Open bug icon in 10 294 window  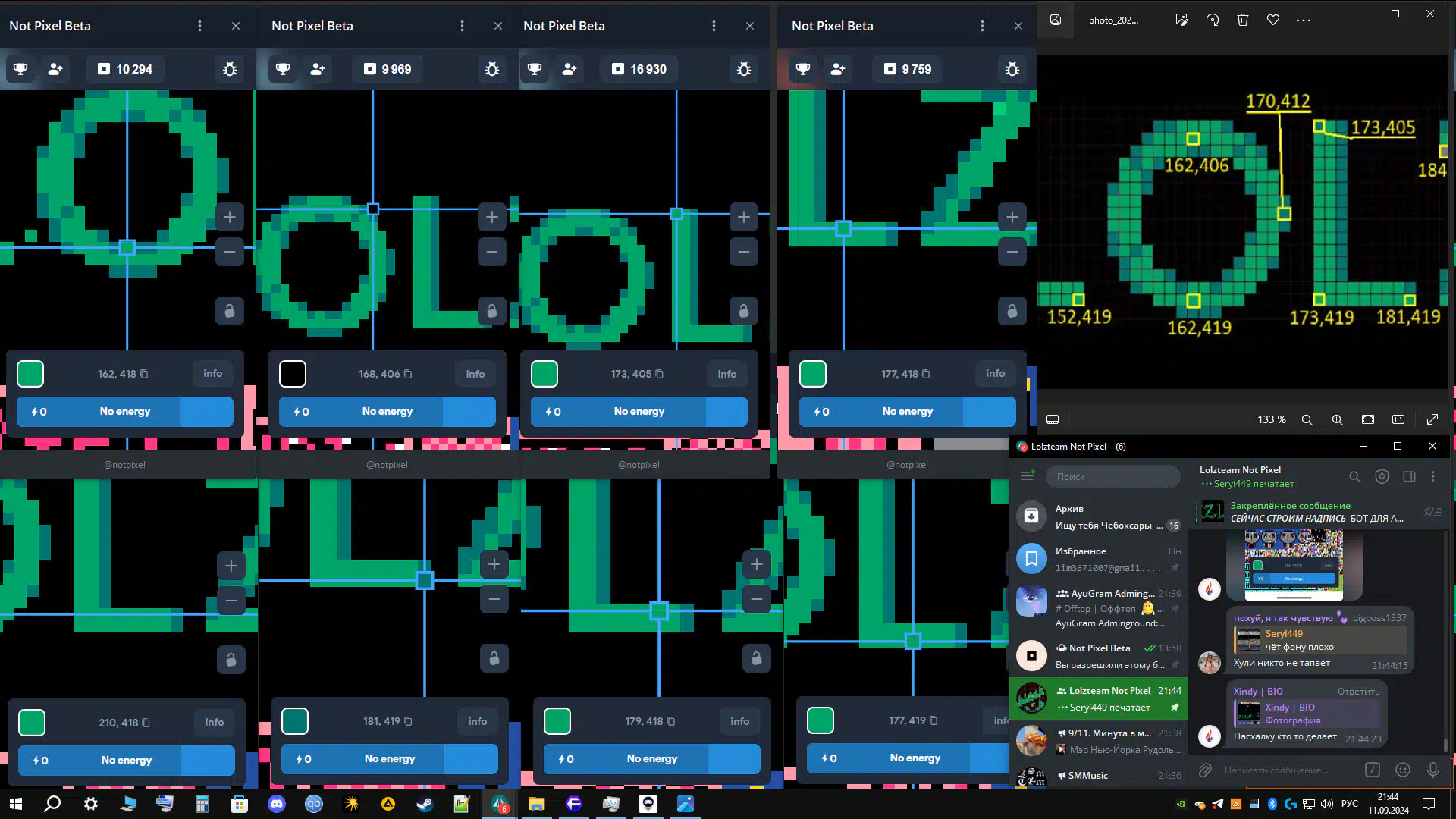(x=230, y=69)
